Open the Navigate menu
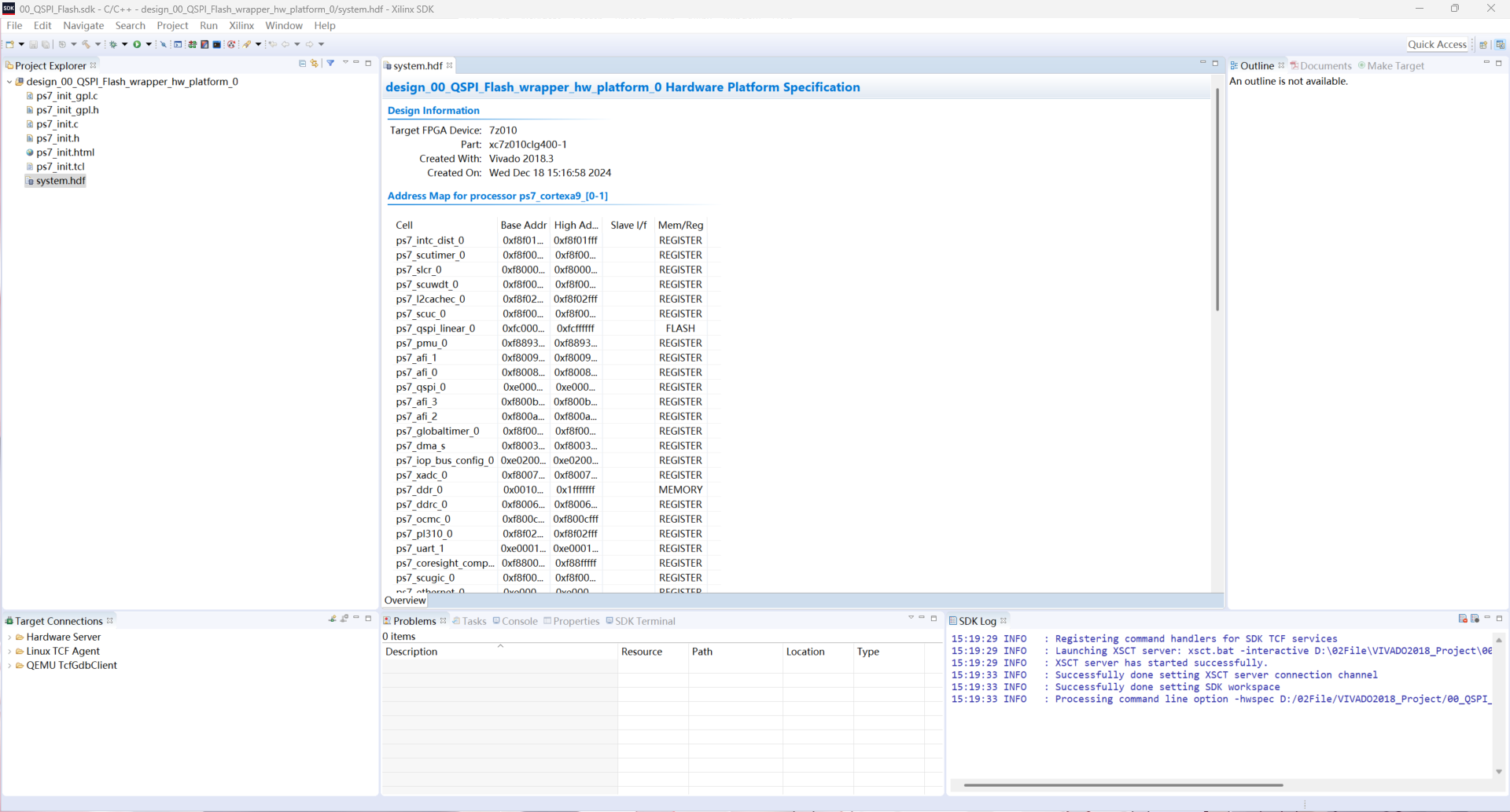The height and width of the screenshot is (812, 1510). coord(83,26)
